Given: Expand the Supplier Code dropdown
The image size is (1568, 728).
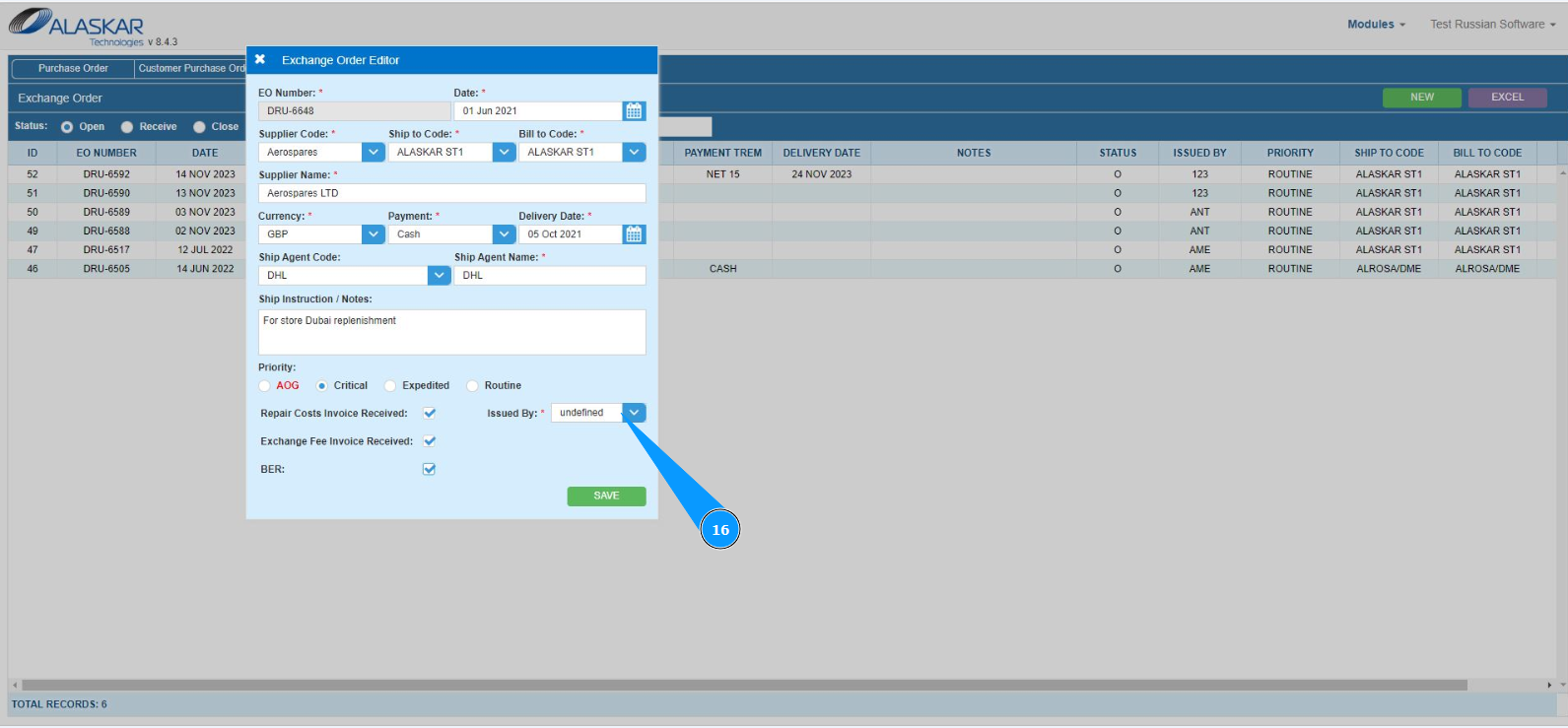Looking at the screenshot, I should pos(374,153).
